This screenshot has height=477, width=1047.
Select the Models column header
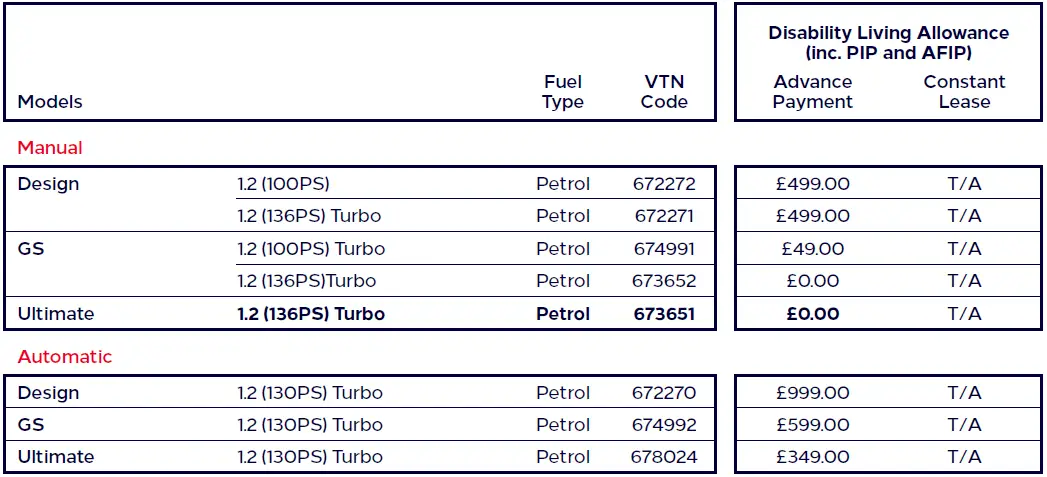click(x=50, y=102)
